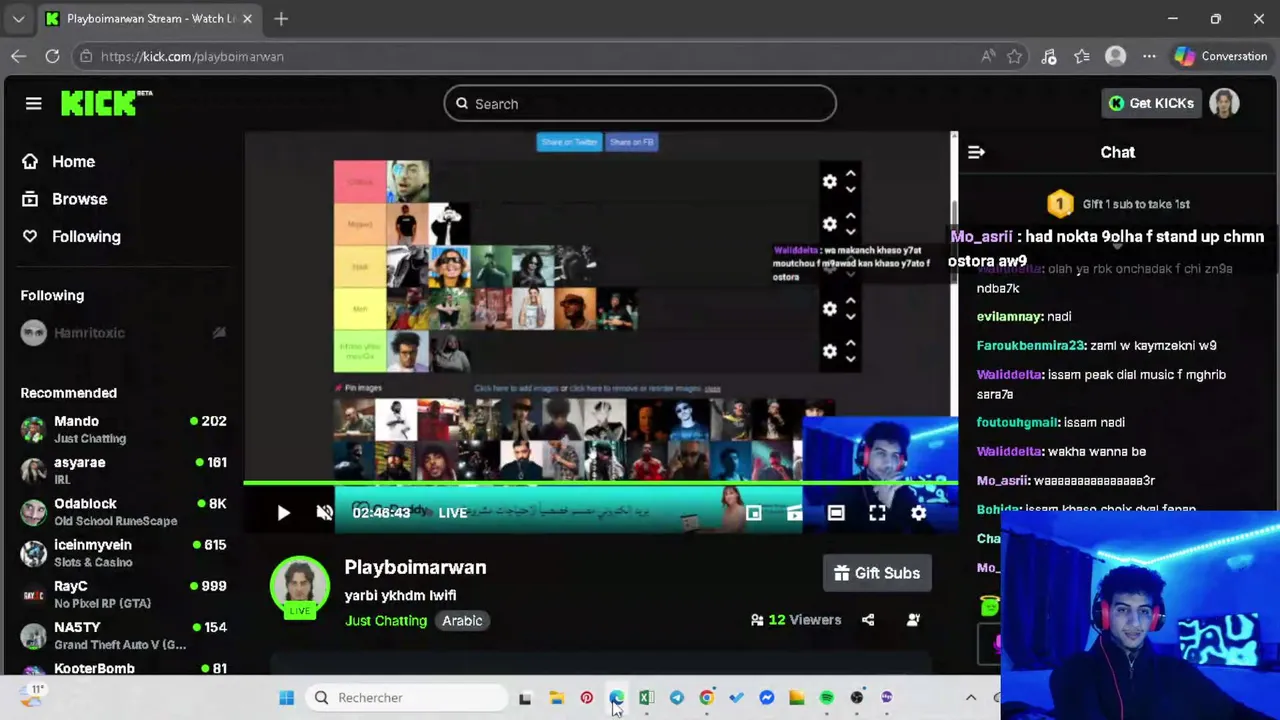Play the stream video

[x=283, y=513]
